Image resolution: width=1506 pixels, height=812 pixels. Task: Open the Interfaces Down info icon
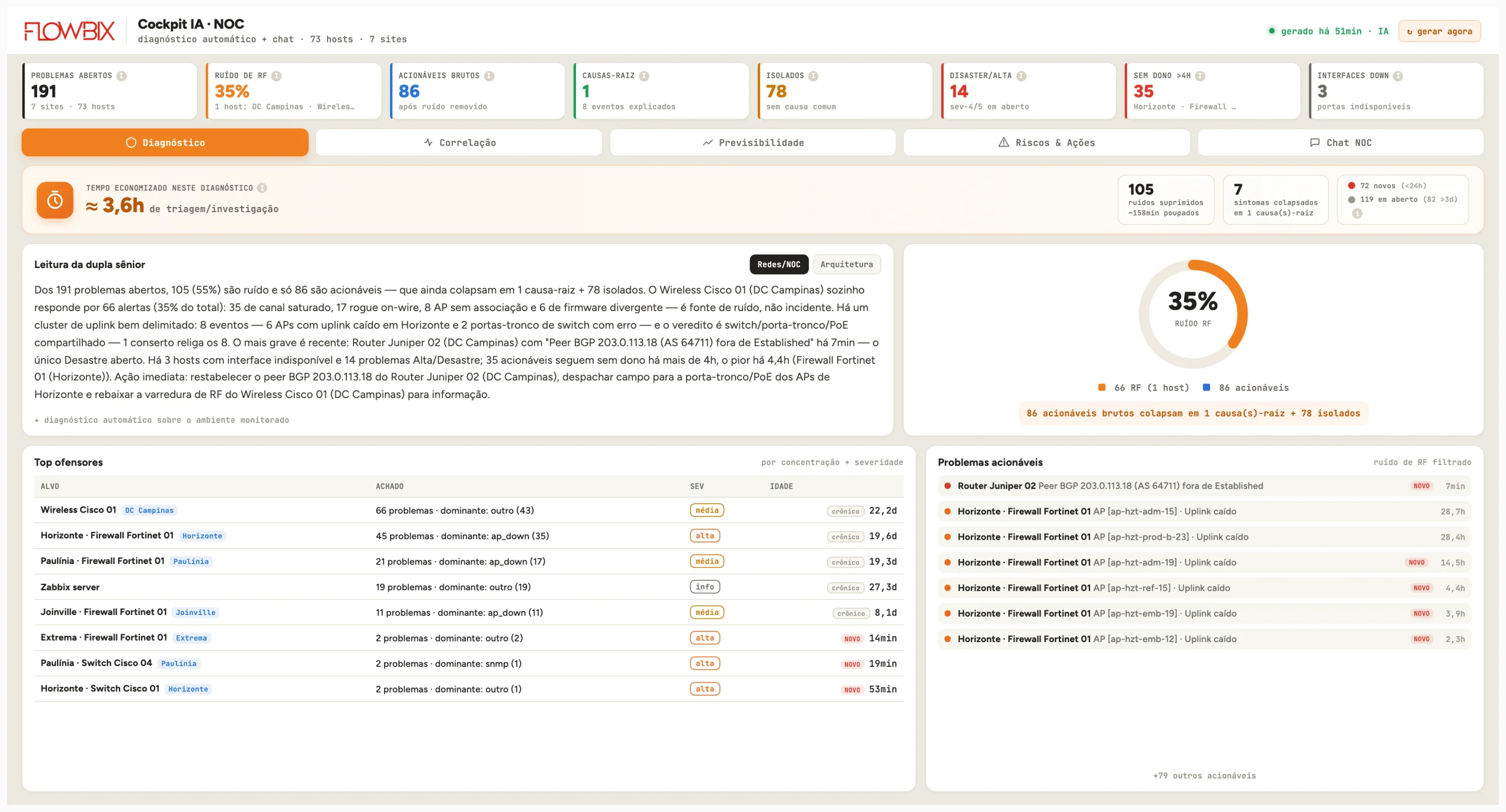(1398, 76)
